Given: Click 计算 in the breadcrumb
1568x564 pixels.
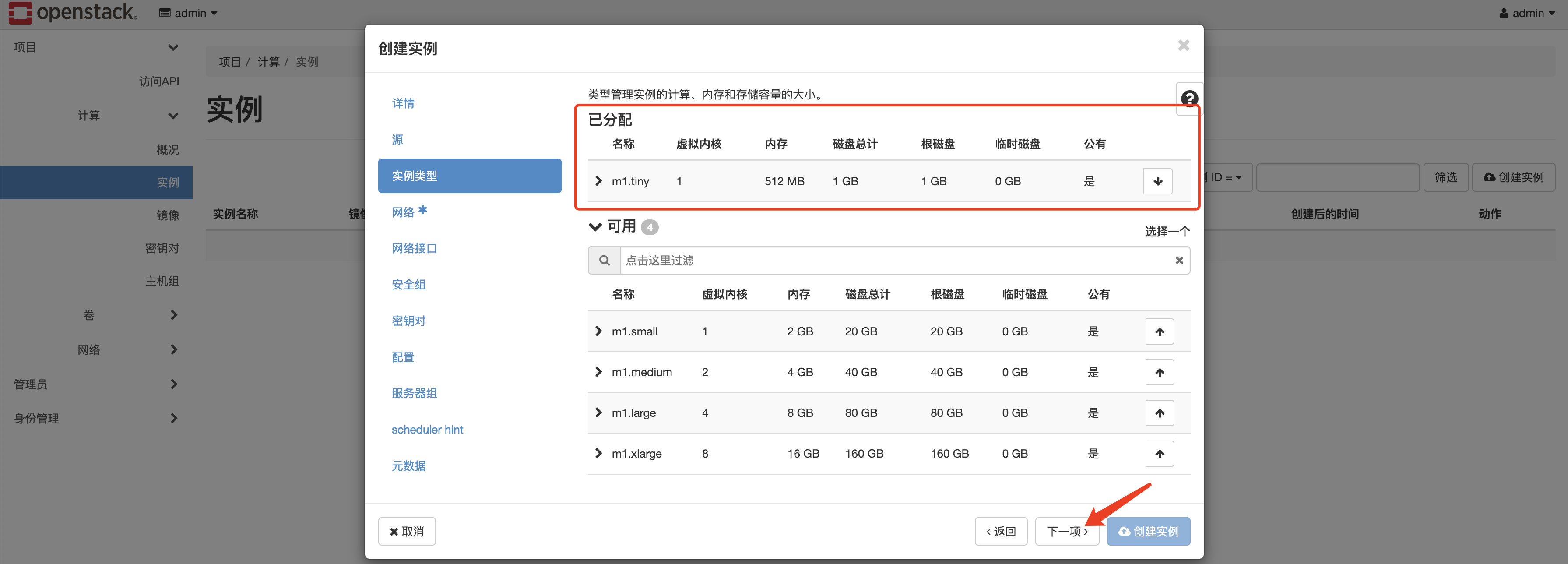Looking at the screenshot, I should click(x=268, y=62).
